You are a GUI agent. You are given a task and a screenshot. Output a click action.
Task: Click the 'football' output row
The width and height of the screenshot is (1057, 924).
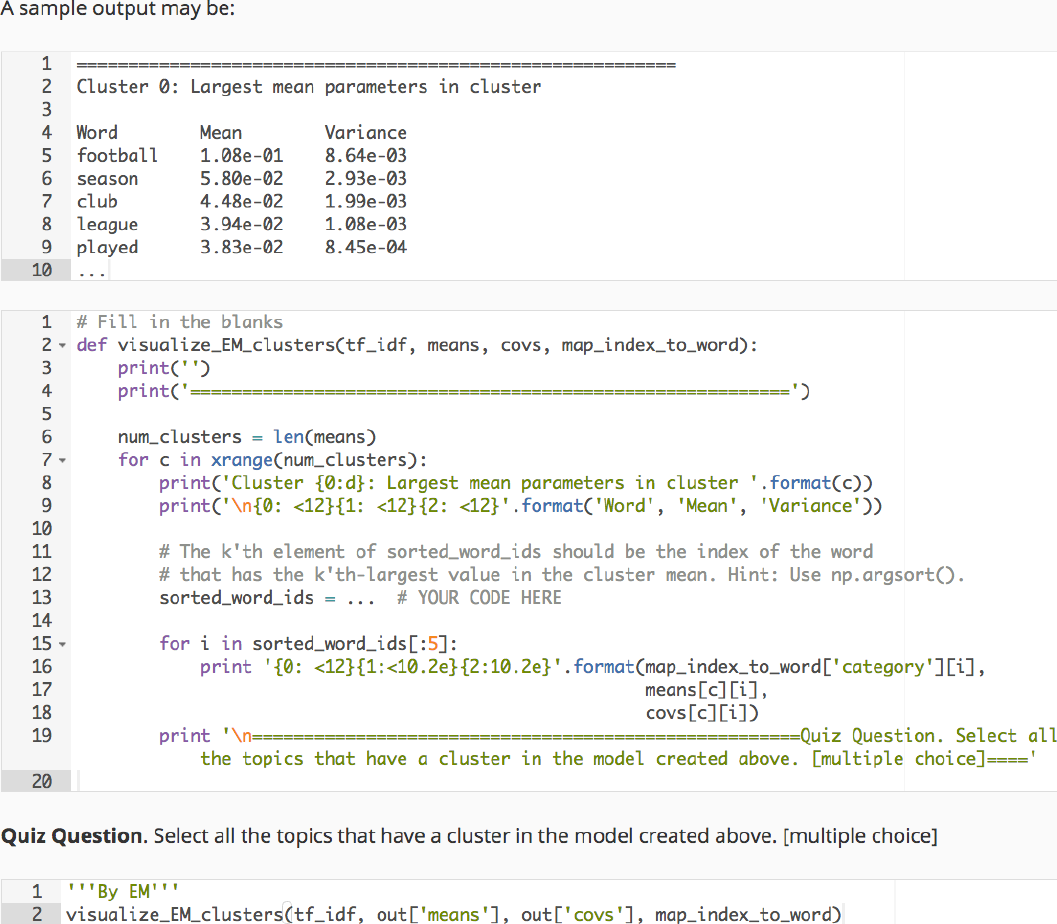point(241,156)
